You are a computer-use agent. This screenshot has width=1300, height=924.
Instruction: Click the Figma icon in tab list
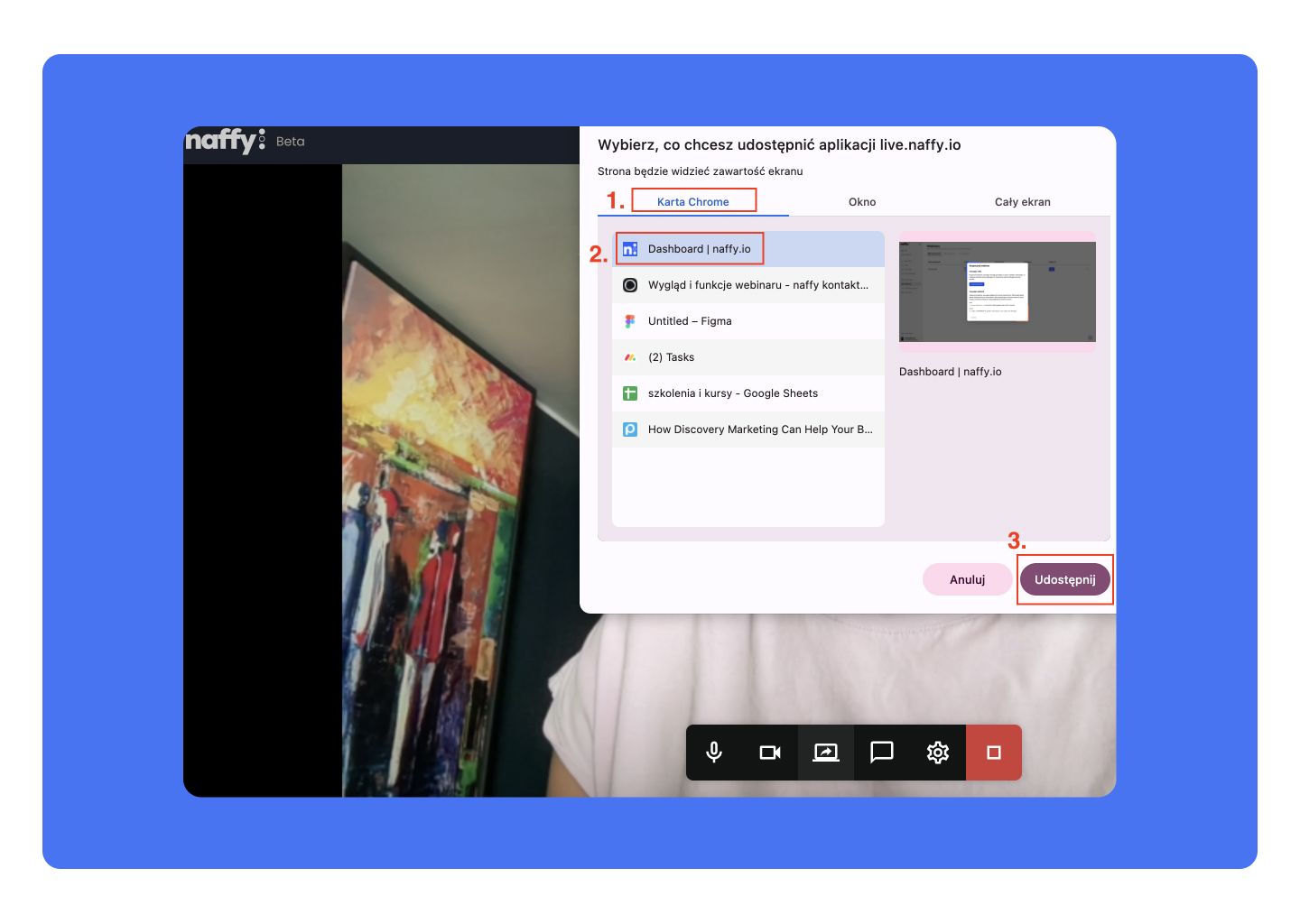tap(630, 321)
